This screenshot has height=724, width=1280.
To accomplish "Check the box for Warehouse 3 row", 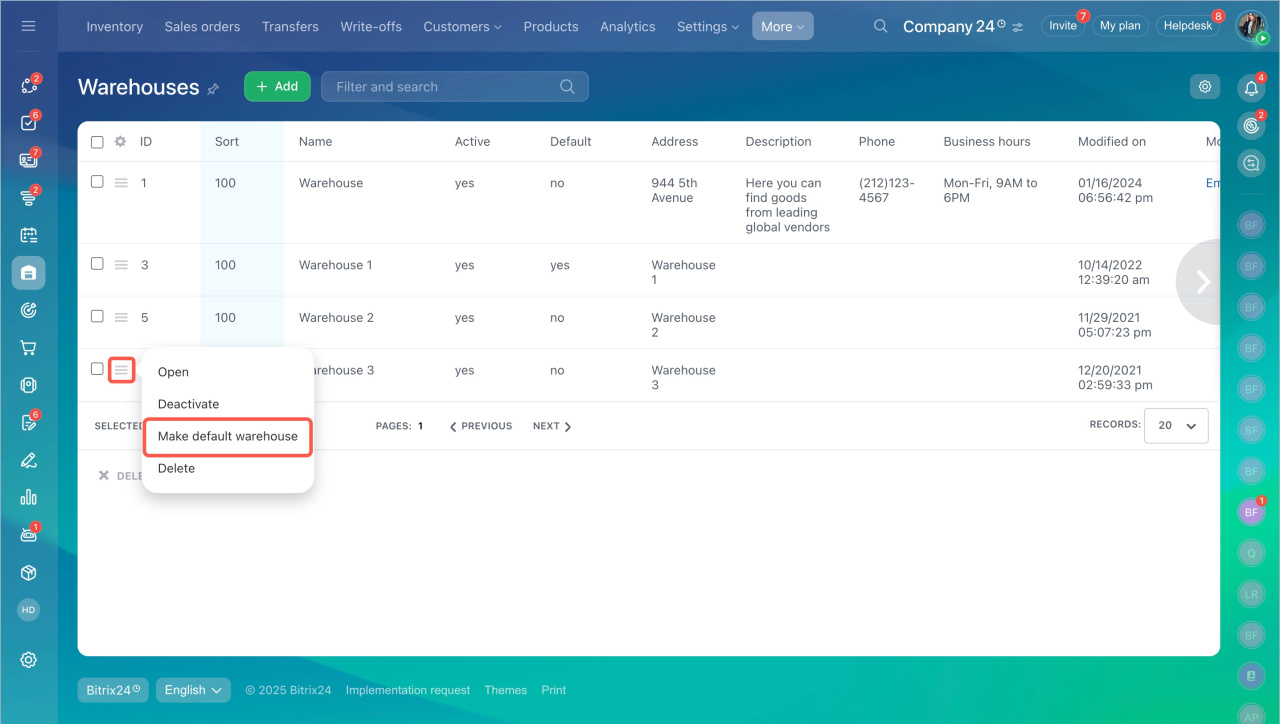I will (x=97, y=369).
